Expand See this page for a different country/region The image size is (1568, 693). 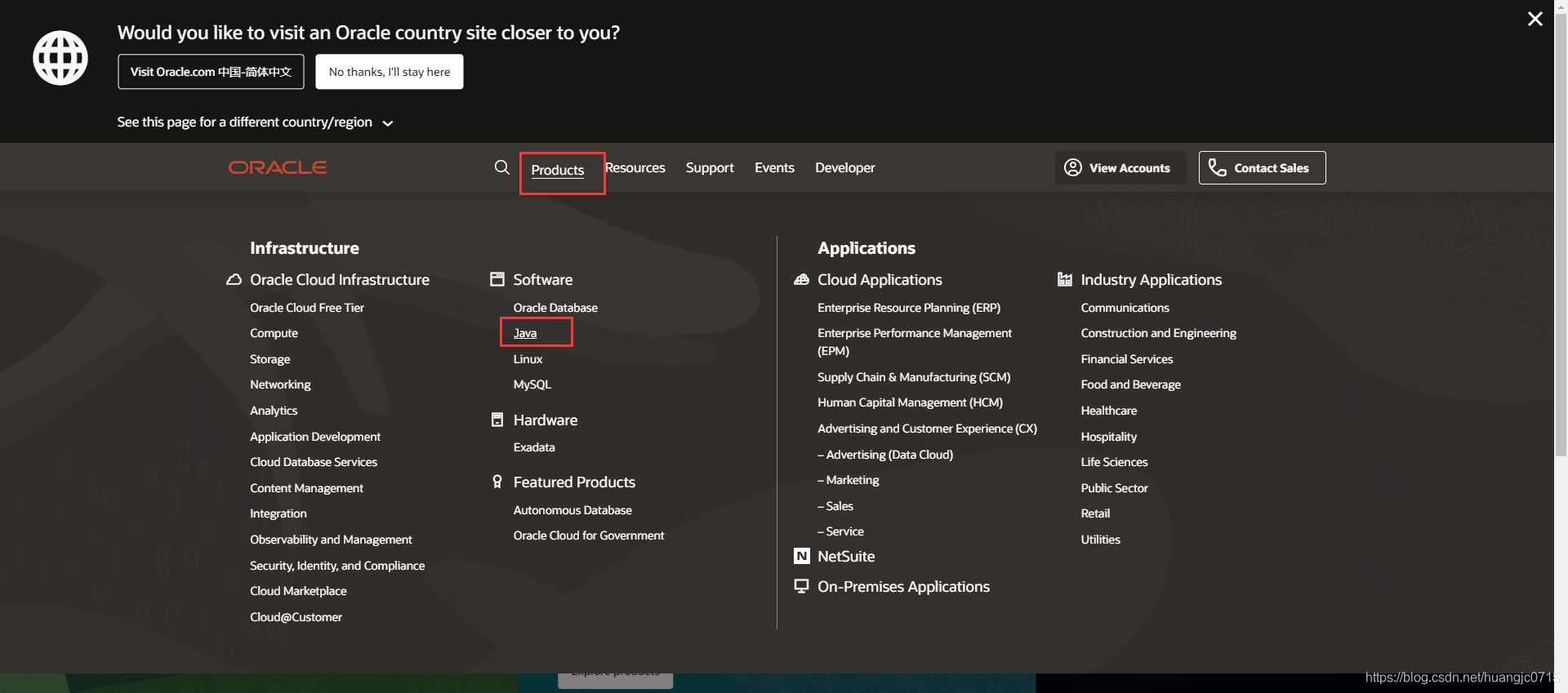(x=255, y=122)
